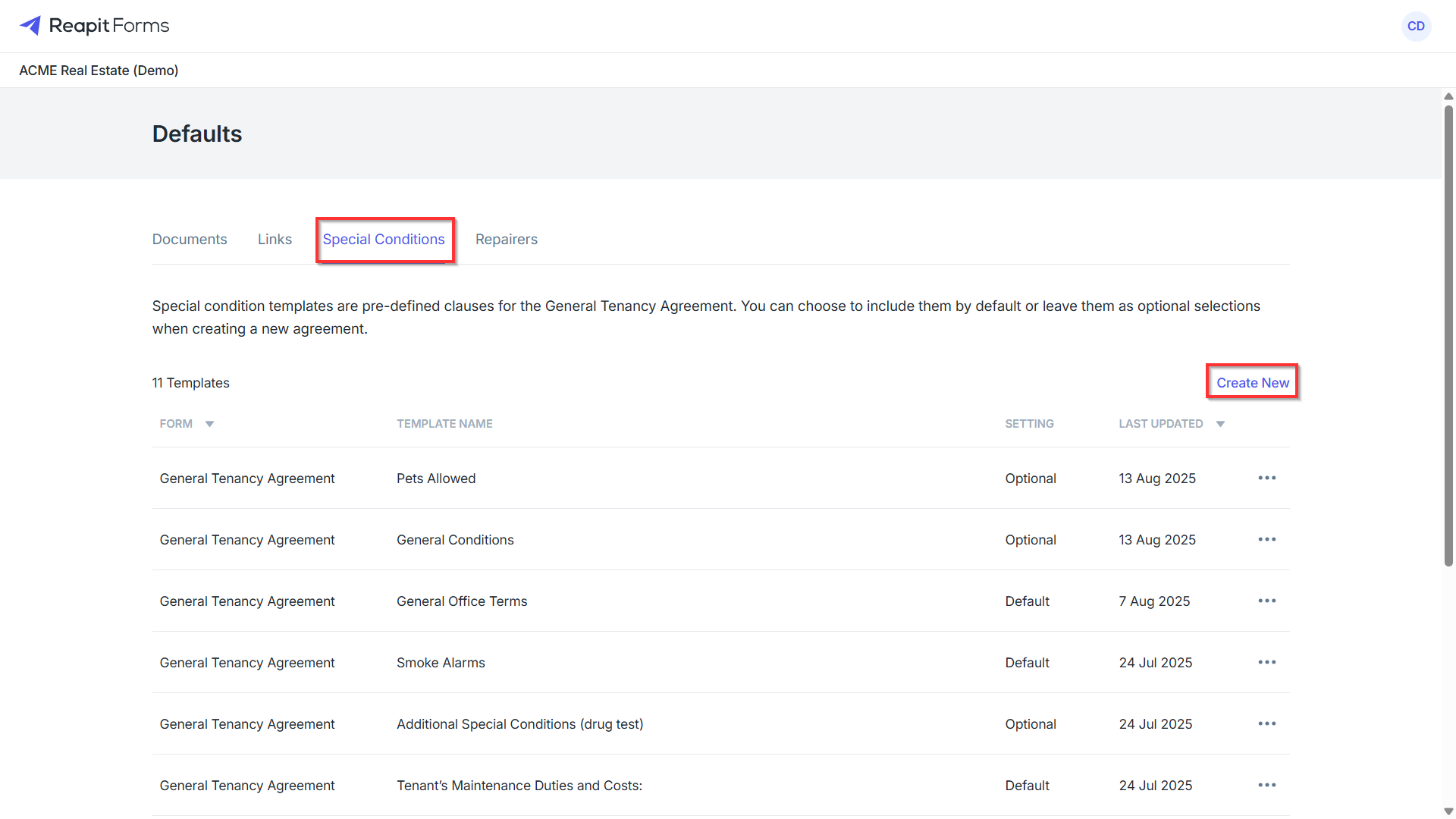Click the Default setting for General Office Terms
This screenshot has height=819, width=1456.
click(1028, 601)
